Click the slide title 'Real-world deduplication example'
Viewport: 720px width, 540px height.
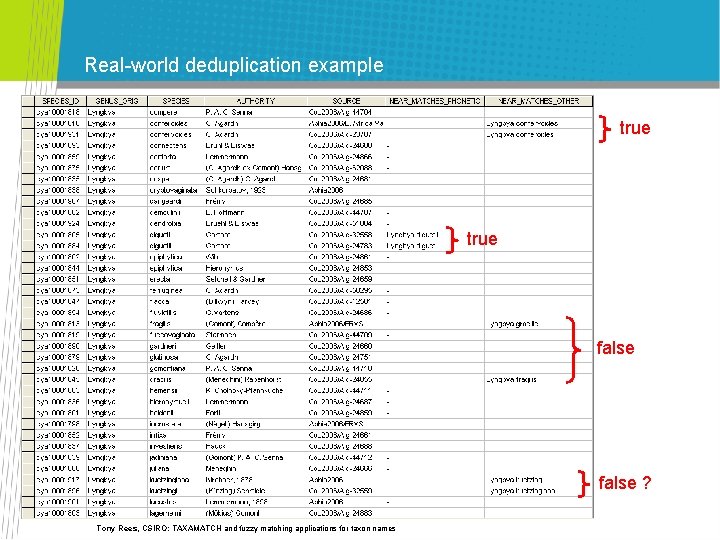234,65
